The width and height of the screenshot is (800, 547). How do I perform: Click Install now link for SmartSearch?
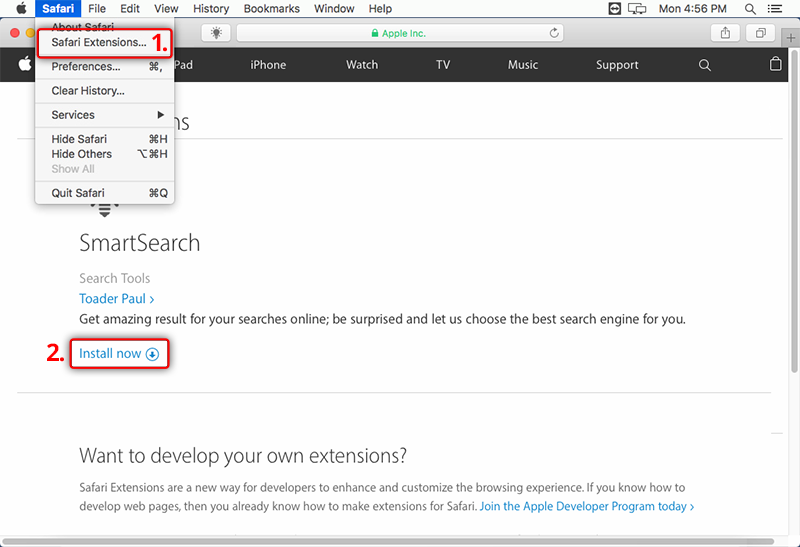coord(119,354)
